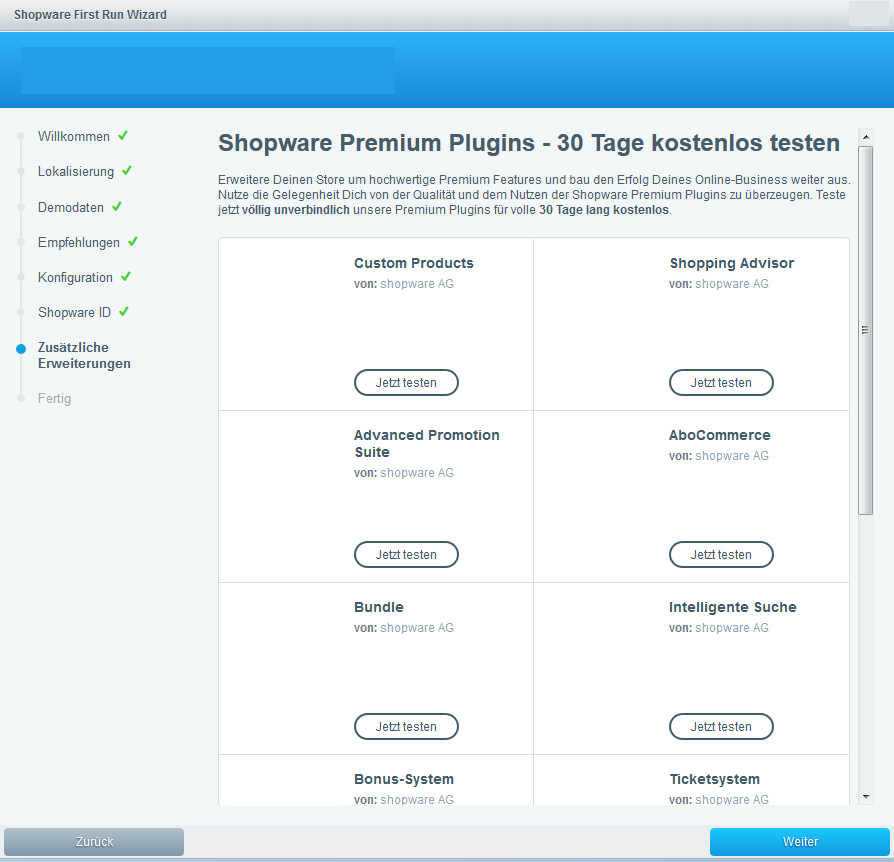
Task: Click the Advanced Promotion Suite title
Action: coord(426,444)
